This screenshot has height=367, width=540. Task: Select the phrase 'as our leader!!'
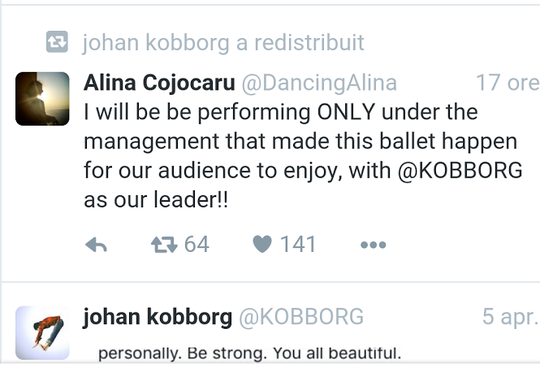click(x=156, y=200)
